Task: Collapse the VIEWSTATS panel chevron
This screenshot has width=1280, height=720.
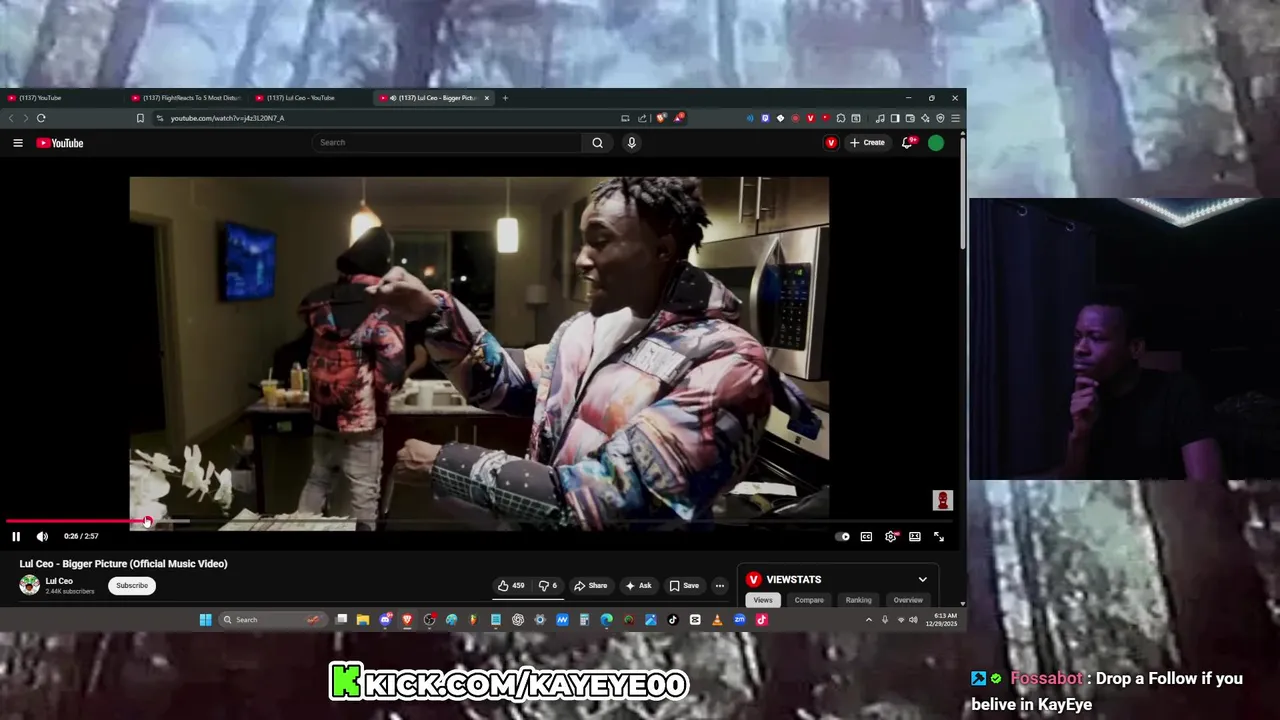Action: pos(922,580)
